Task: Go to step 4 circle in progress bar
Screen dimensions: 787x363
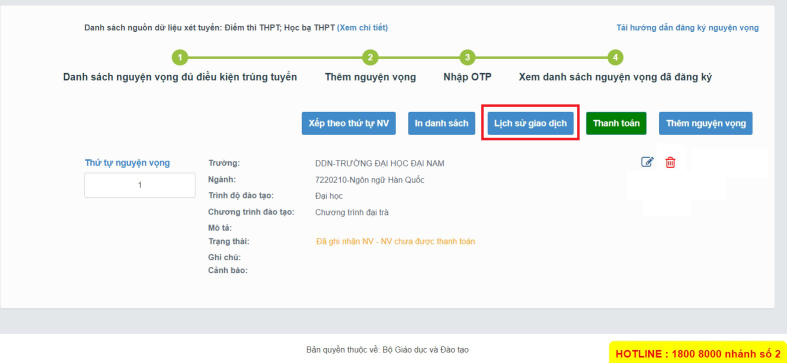Action: [x=615, y=57]
